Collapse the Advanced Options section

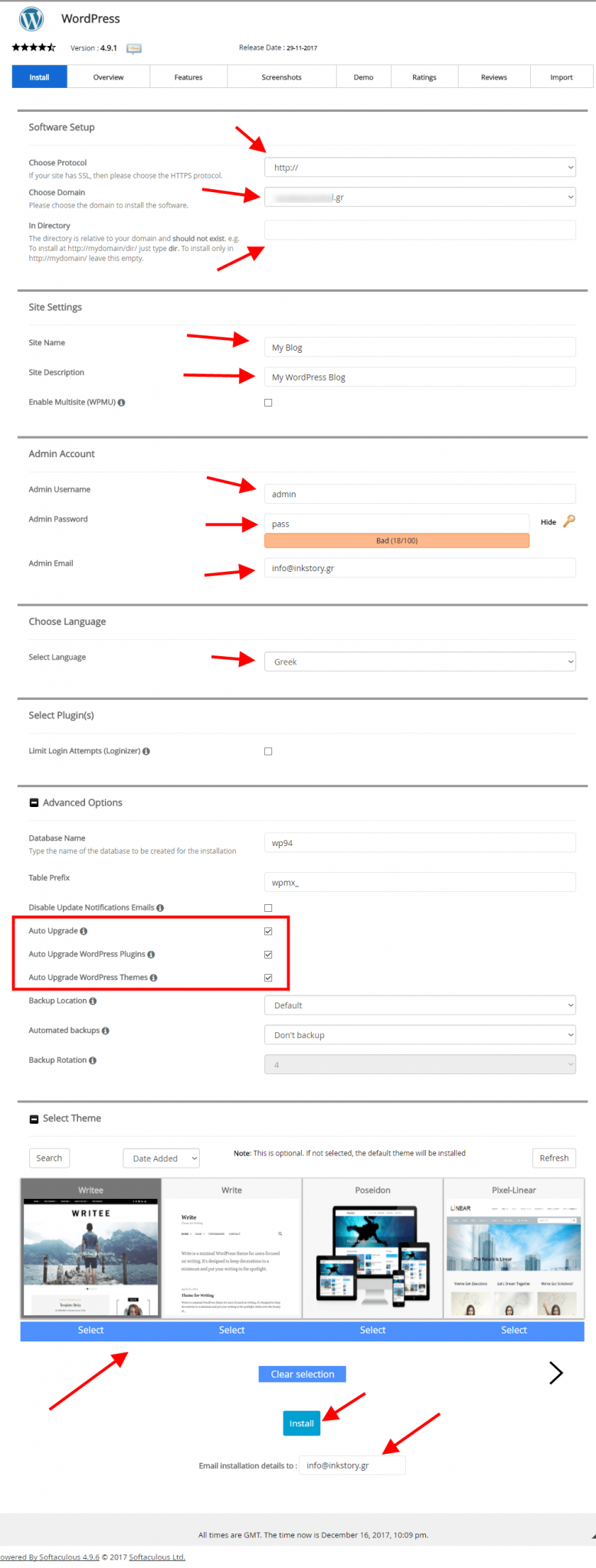coord(34,803)
